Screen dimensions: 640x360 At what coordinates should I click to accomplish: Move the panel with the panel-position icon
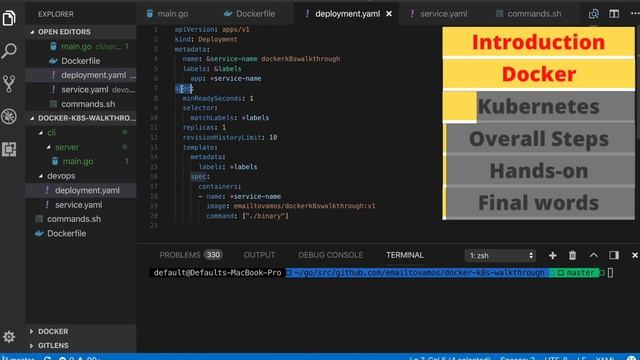click(x=614, y=255)
